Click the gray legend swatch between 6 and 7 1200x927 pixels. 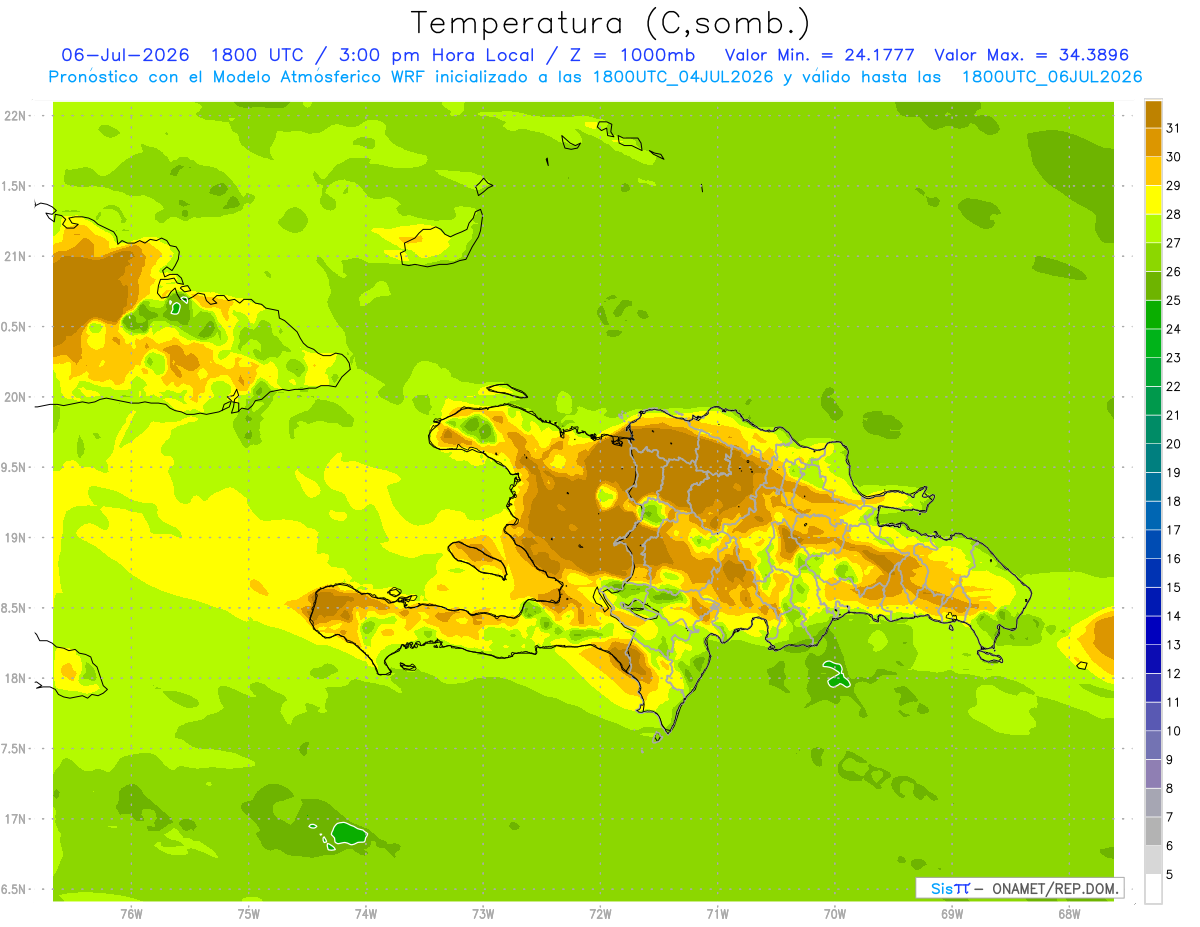[x=1153, y=831]
